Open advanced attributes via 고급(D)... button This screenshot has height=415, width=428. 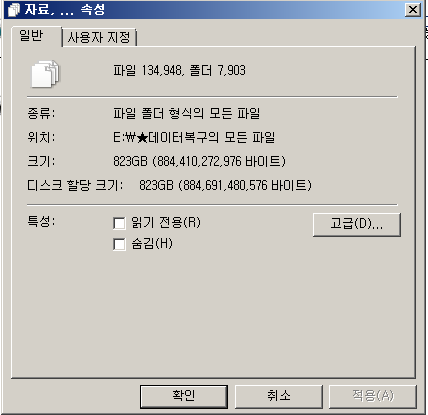pyautogui.click(x=357, y=225)
